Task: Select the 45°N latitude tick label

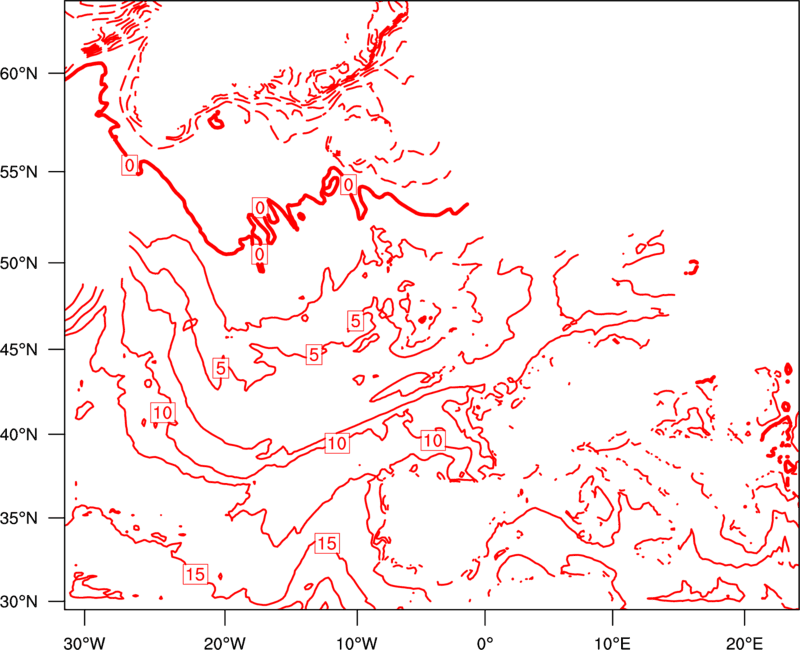Action: click(x=19, y=350)
